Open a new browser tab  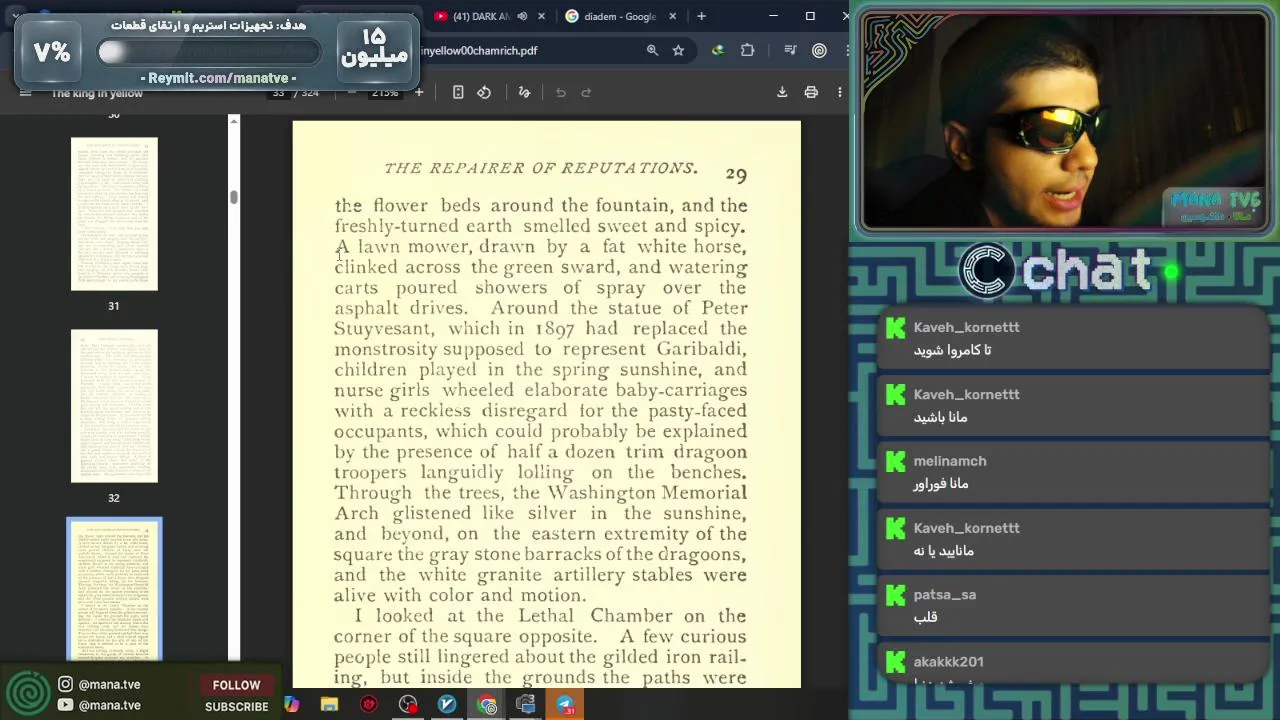point(701,16)
